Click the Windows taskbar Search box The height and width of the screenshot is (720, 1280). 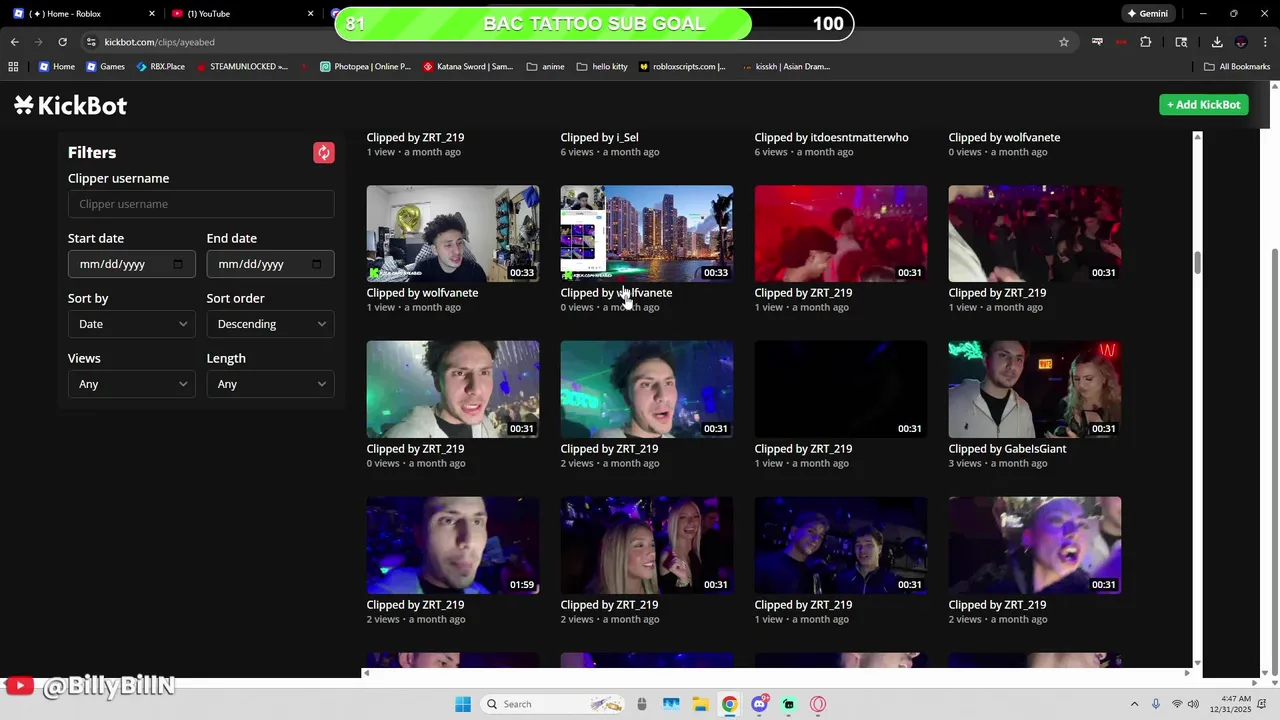552,704
